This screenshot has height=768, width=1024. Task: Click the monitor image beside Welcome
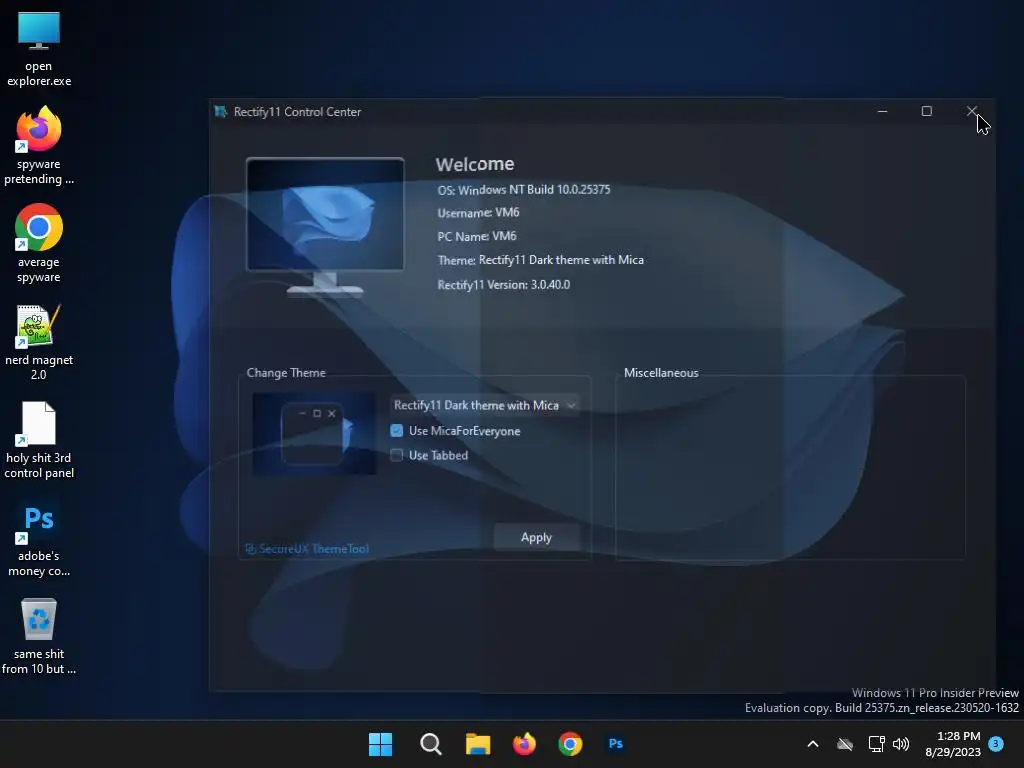325,227
